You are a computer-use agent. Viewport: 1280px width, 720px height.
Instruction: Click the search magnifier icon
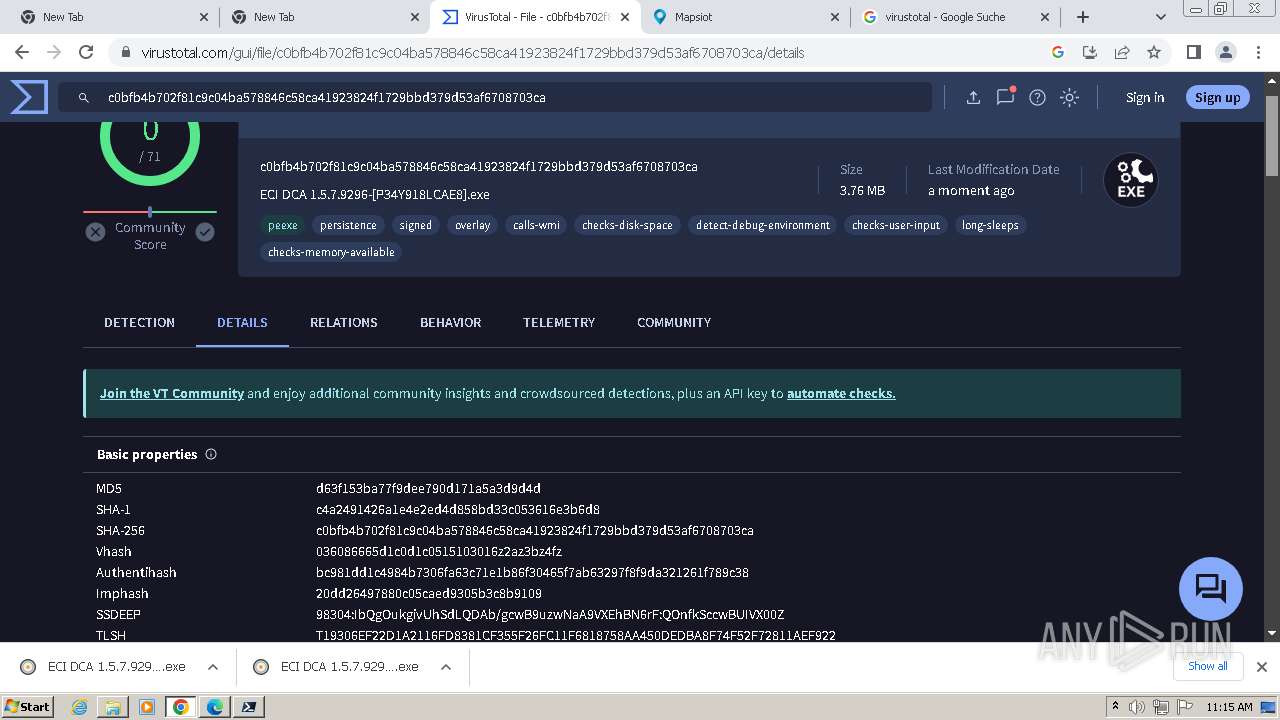[84, 97]
